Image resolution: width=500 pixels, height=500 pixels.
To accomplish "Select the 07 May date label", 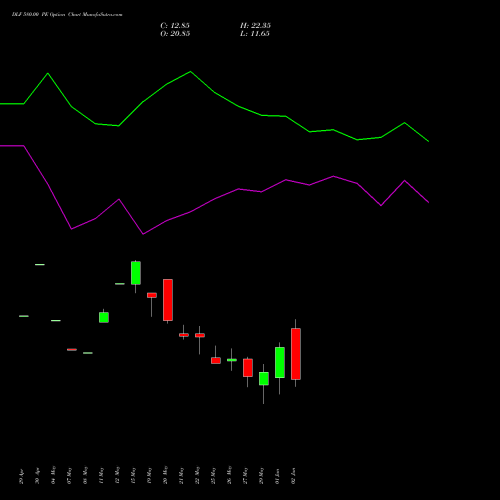I will coord(70,476).
